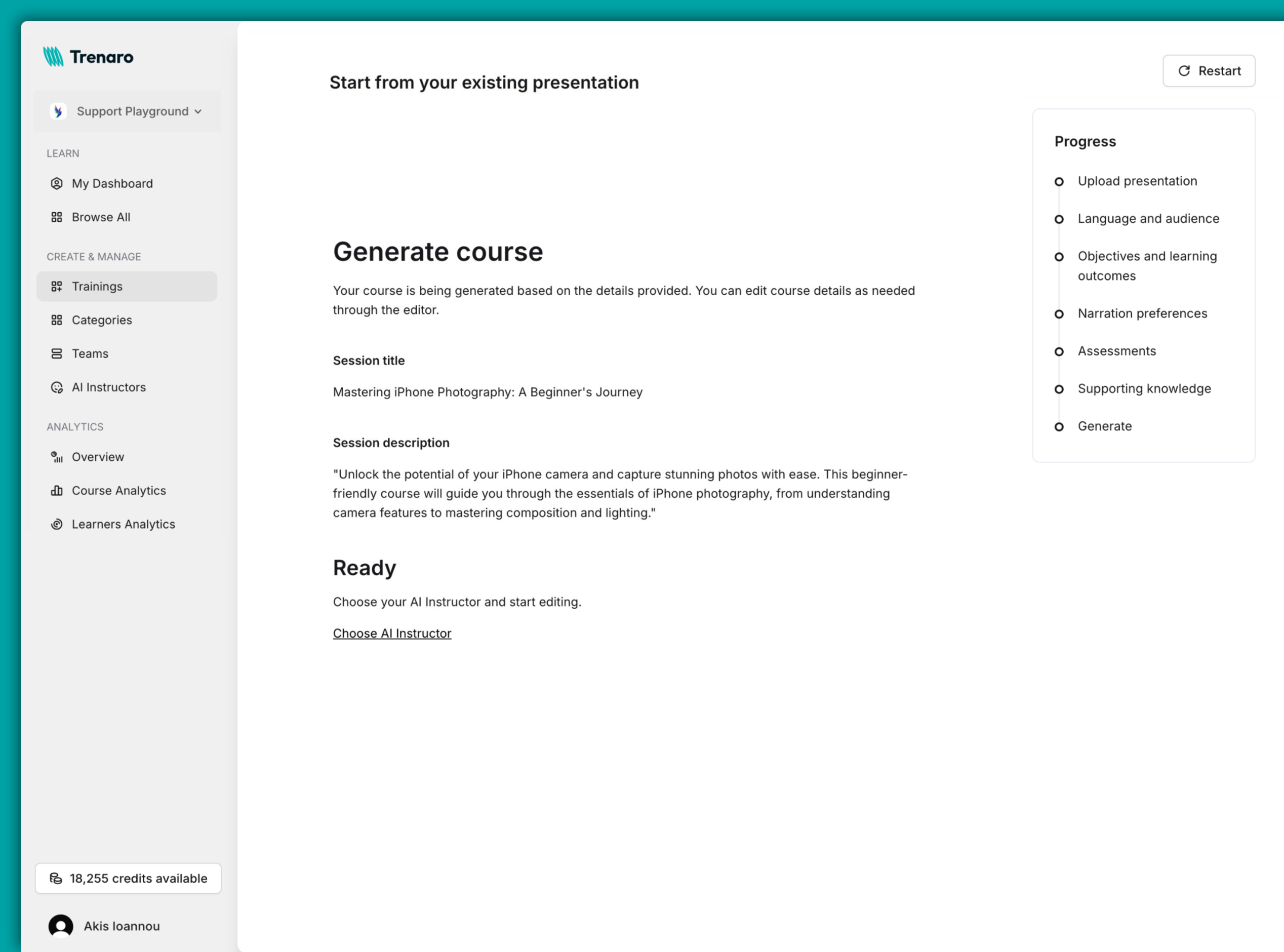Click the Choose AI Instructor link
The width and height of the screenshot is (1284, 952).
pos(392,633)
